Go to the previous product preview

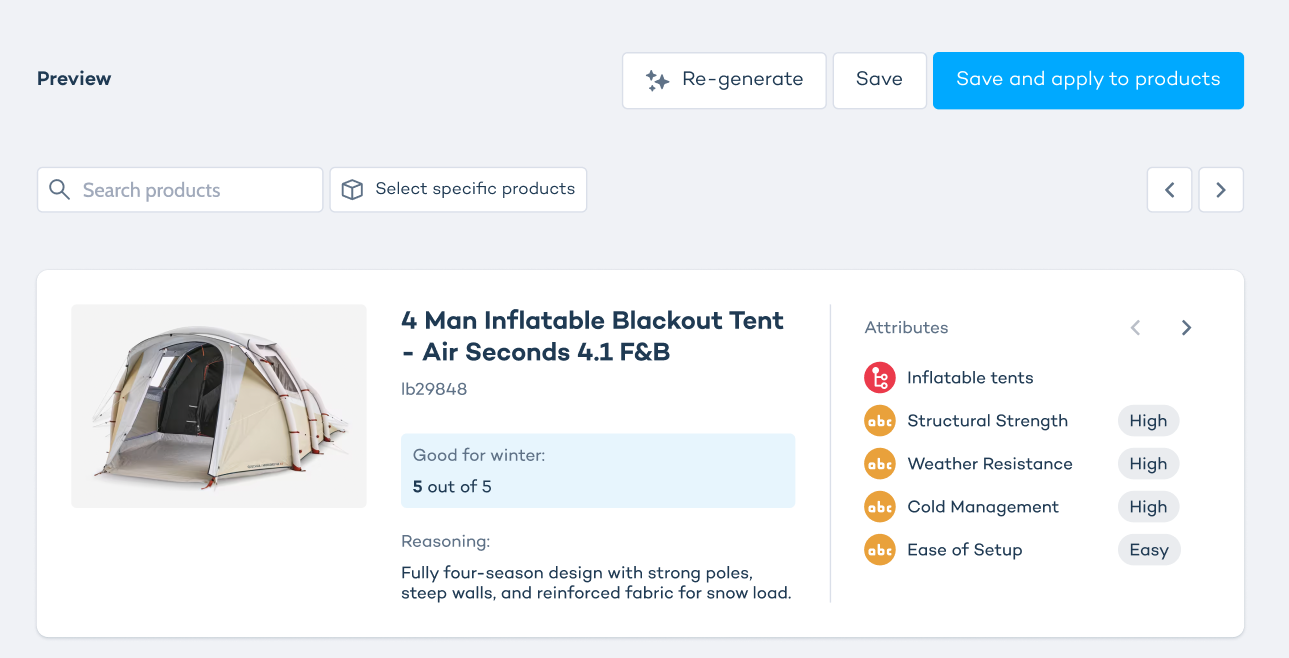click(x=1169, y=190)
